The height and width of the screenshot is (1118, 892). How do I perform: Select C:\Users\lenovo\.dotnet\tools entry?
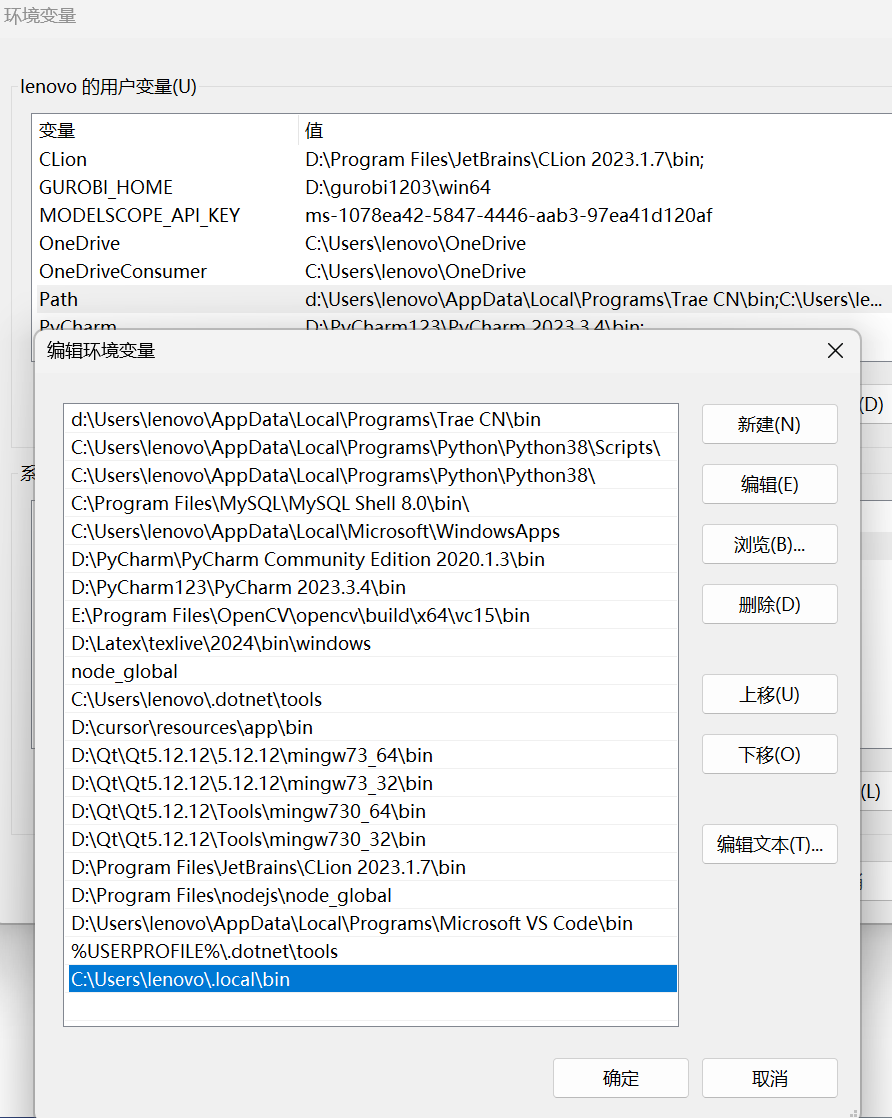[371, 699]
